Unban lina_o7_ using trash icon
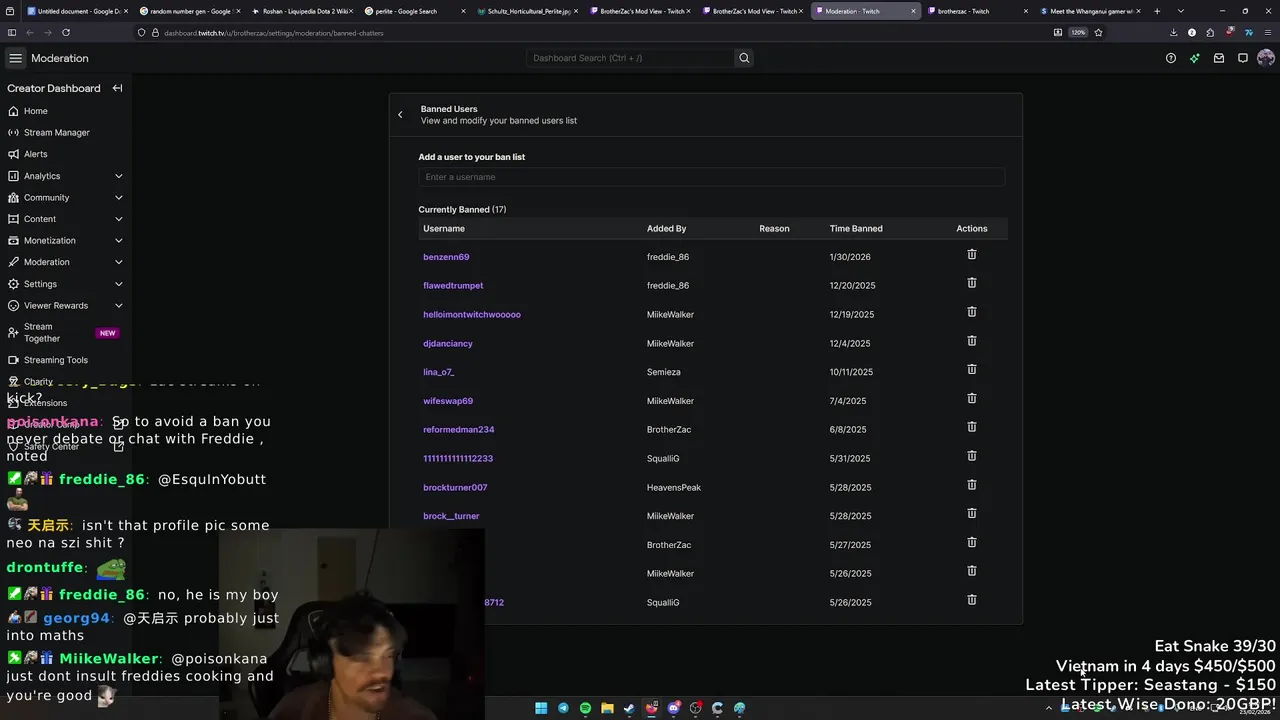Screen dimensions: 1280x720 (x=971, y=370)
